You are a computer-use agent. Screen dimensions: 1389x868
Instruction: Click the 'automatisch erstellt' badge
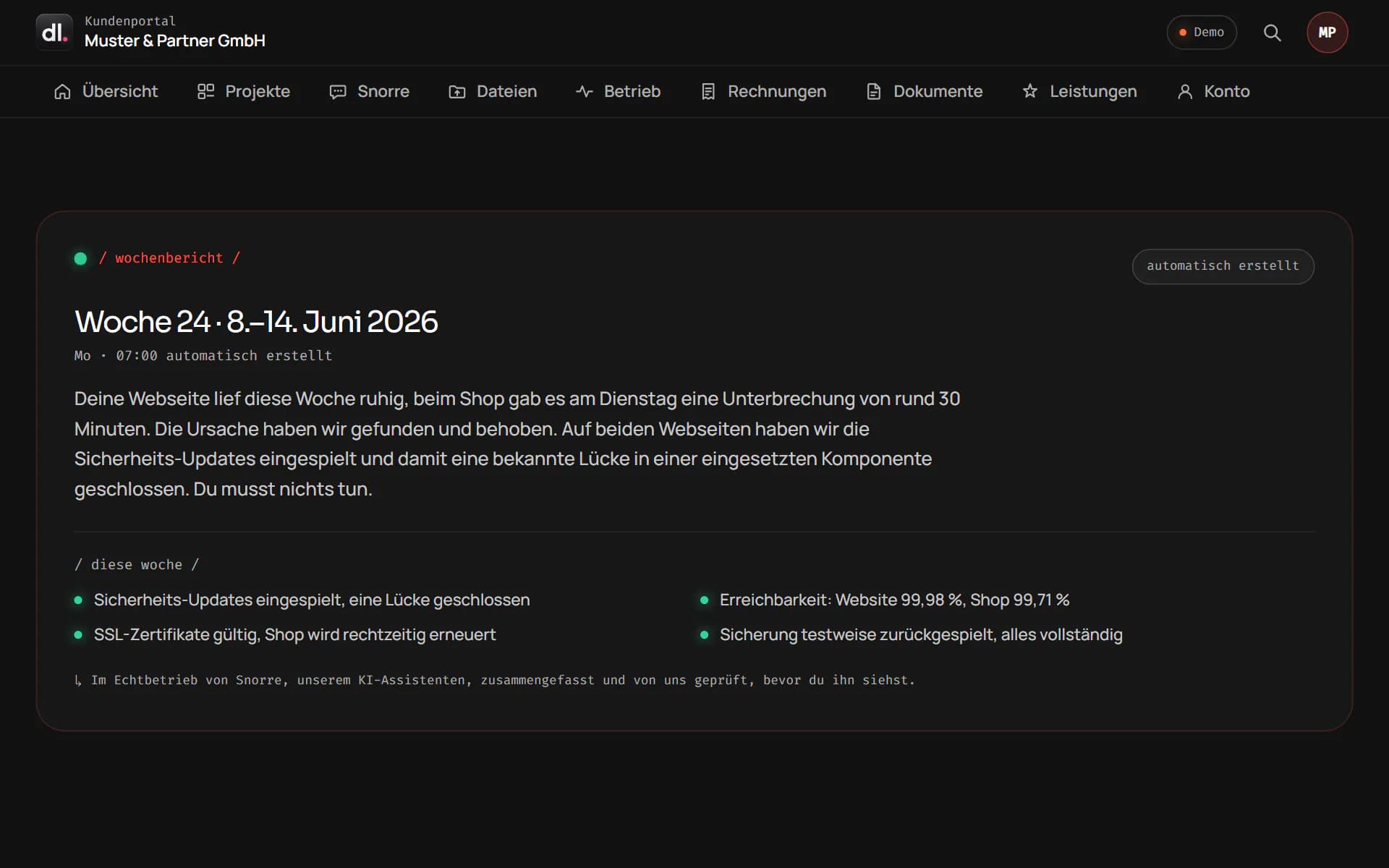[x=1223, y=266]
